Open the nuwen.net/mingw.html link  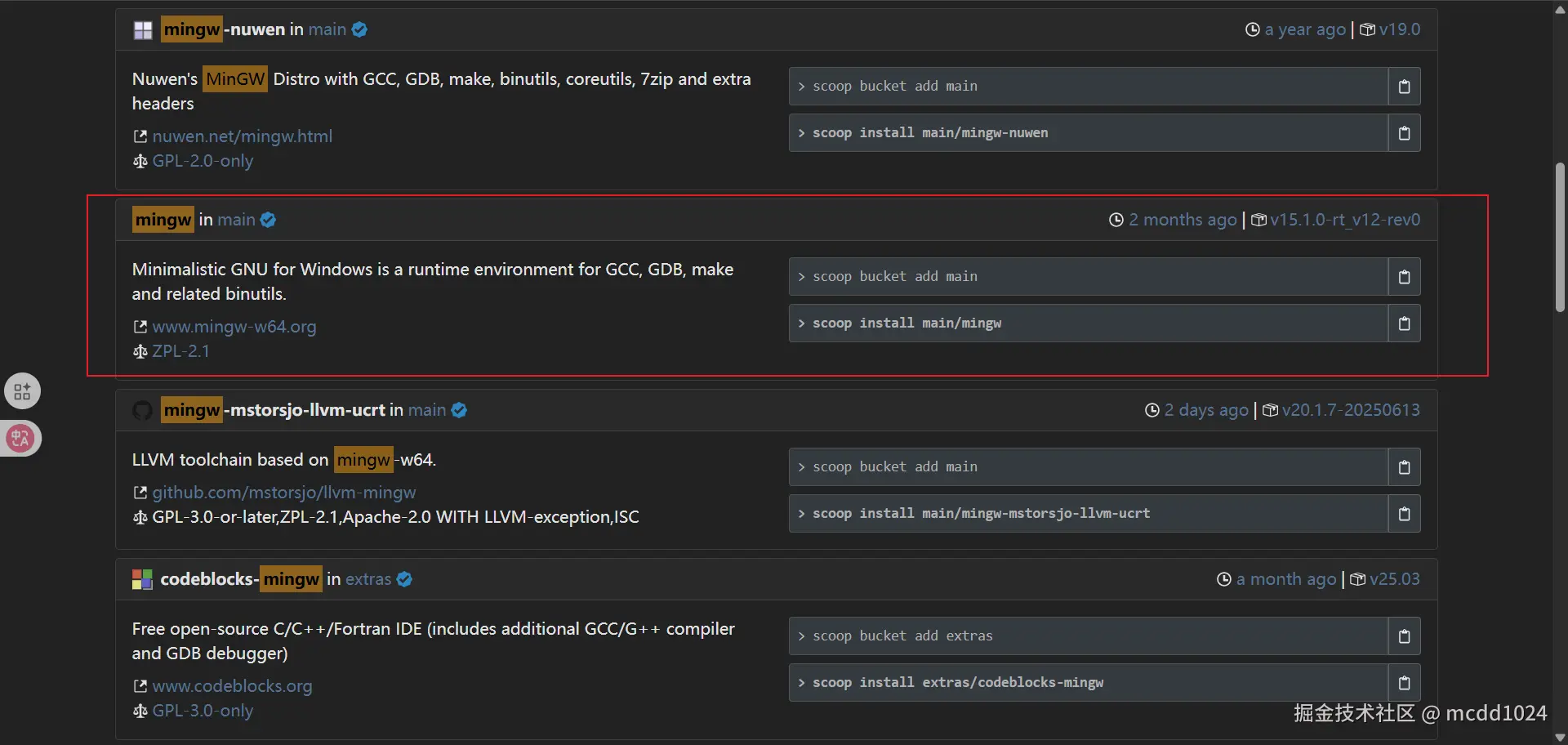[242, 136]
